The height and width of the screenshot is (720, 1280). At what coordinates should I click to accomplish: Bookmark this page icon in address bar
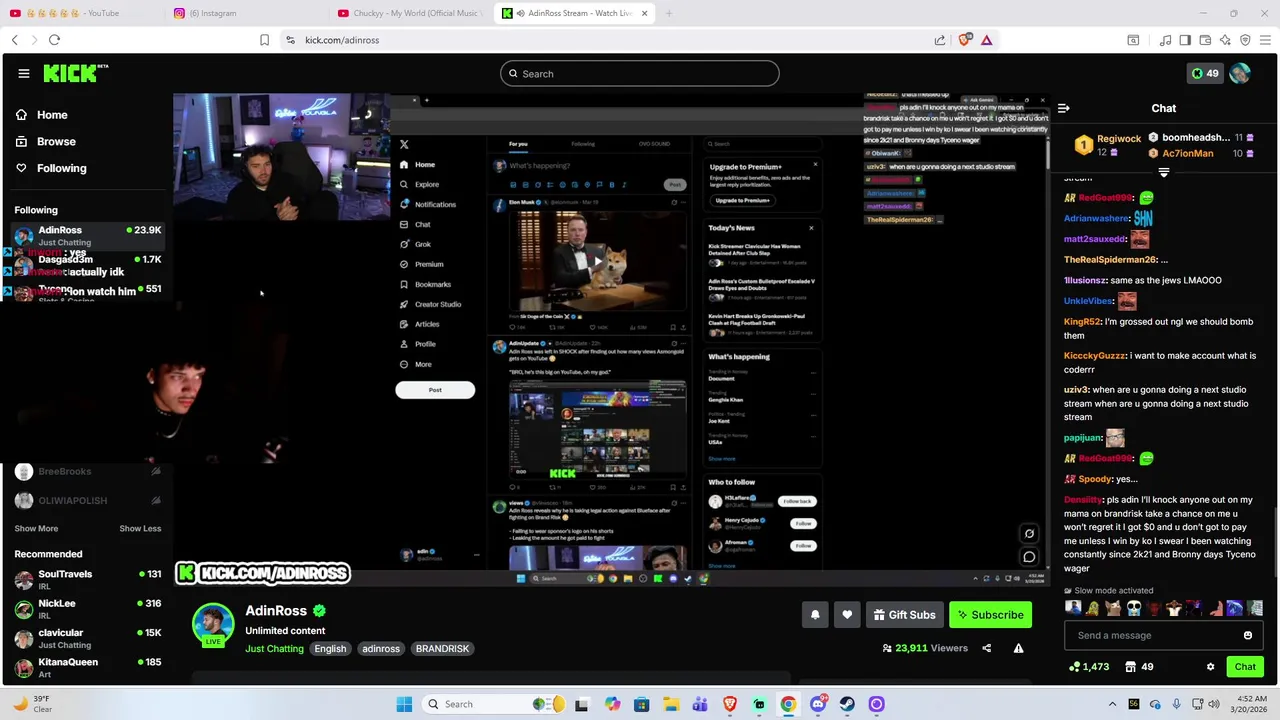click(x=264, y=40)
